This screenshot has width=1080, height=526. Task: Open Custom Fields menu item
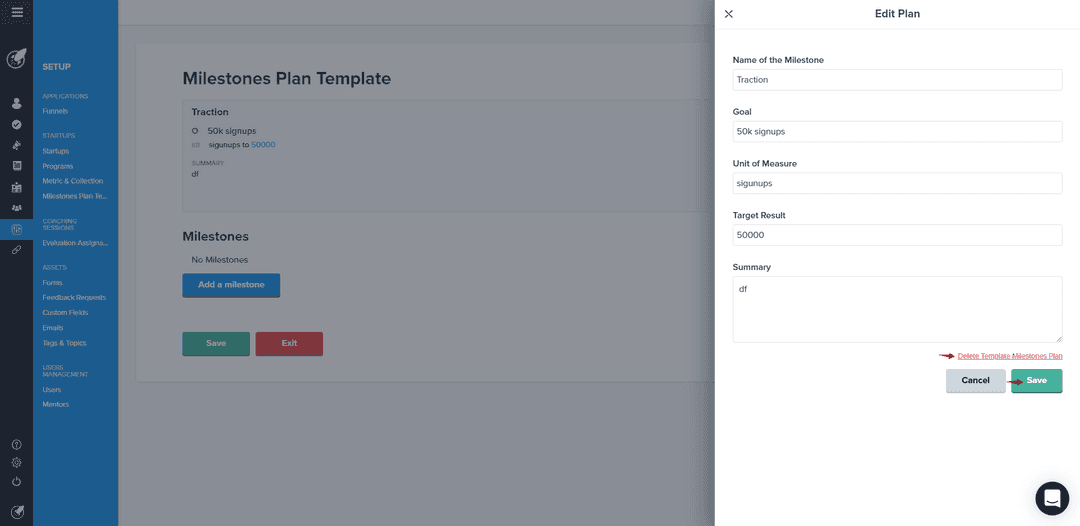point(65,313)
